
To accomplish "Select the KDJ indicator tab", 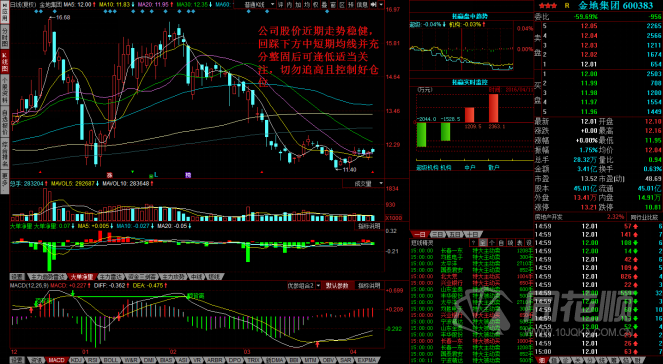I will pos(77,360).
